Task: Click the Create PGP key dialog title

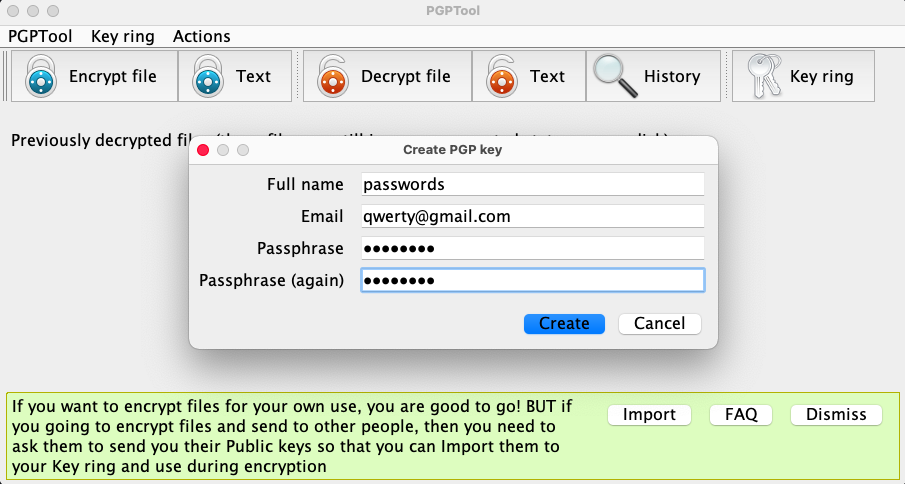Action: 452,150
